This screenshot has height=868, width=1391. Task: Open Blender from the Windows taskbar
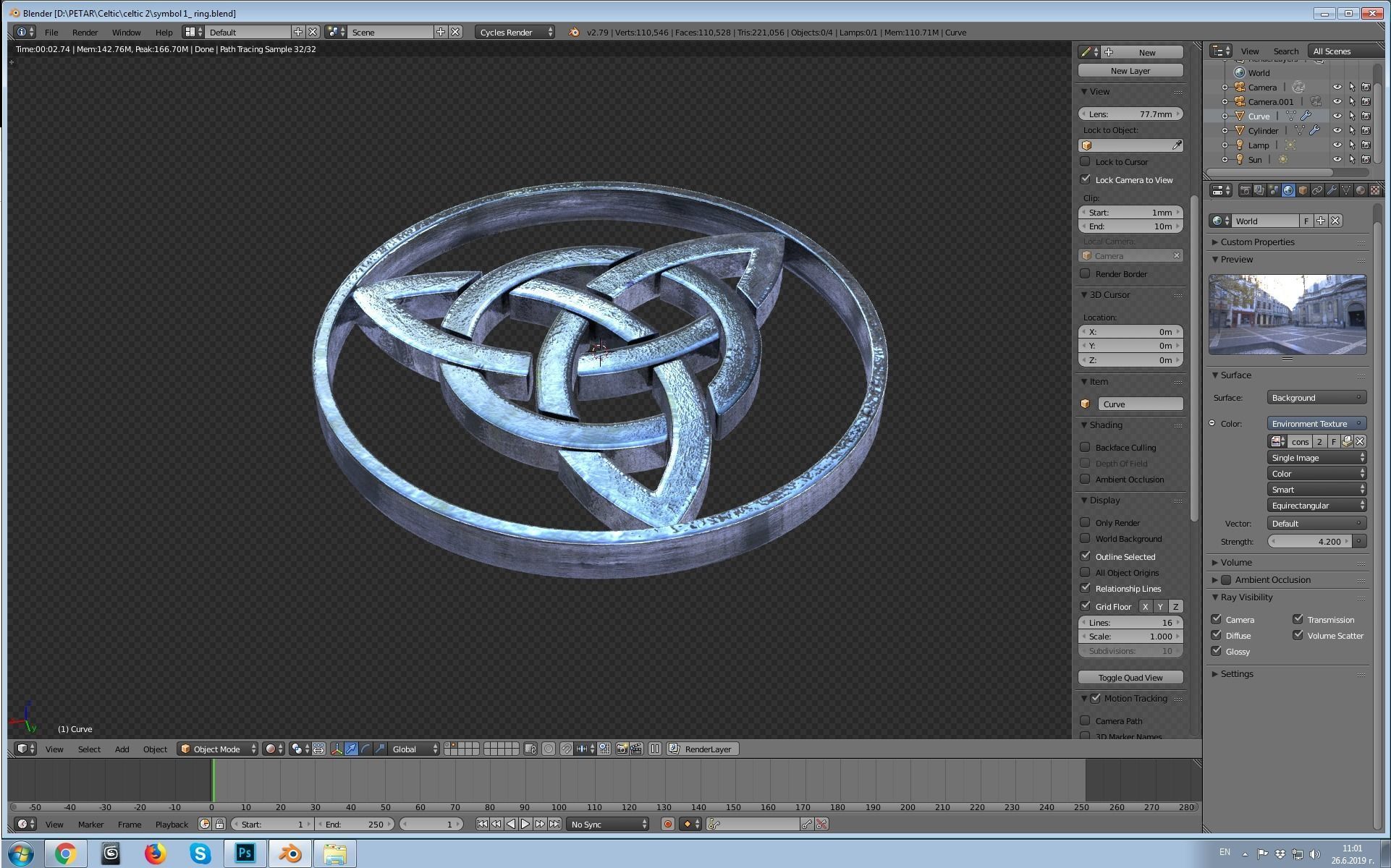click(x=290, y=854)
